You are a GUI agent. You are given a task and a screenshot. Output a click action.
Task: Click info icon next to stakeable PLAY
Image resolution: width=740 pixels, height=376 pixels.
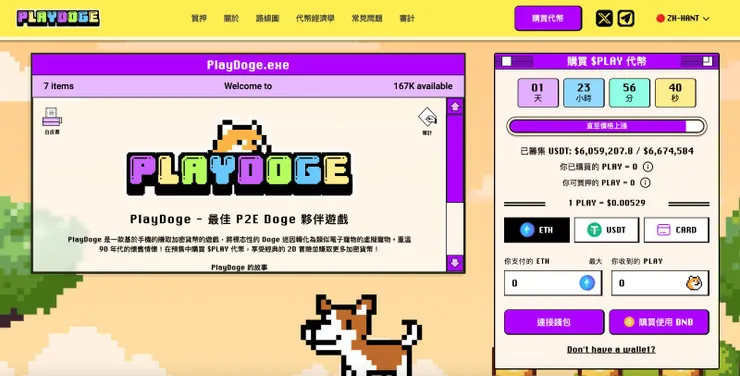645,183
